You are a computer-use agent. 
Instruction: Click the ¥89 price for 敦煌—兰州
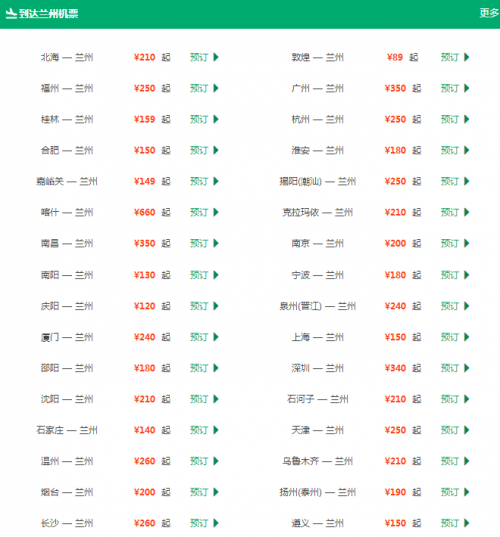tap(395, 57)
